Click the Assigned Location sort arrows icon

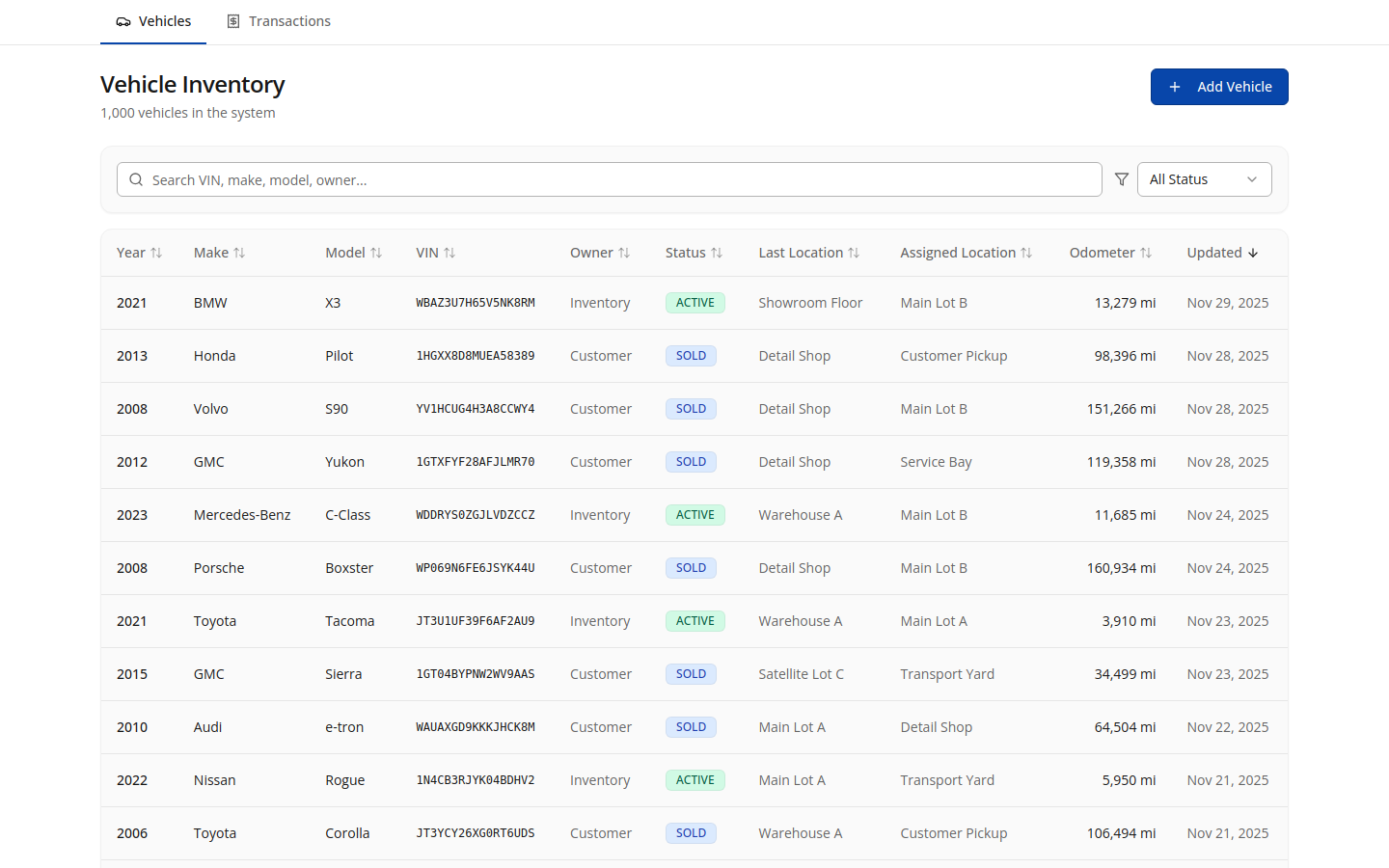tap(1026, 253)
